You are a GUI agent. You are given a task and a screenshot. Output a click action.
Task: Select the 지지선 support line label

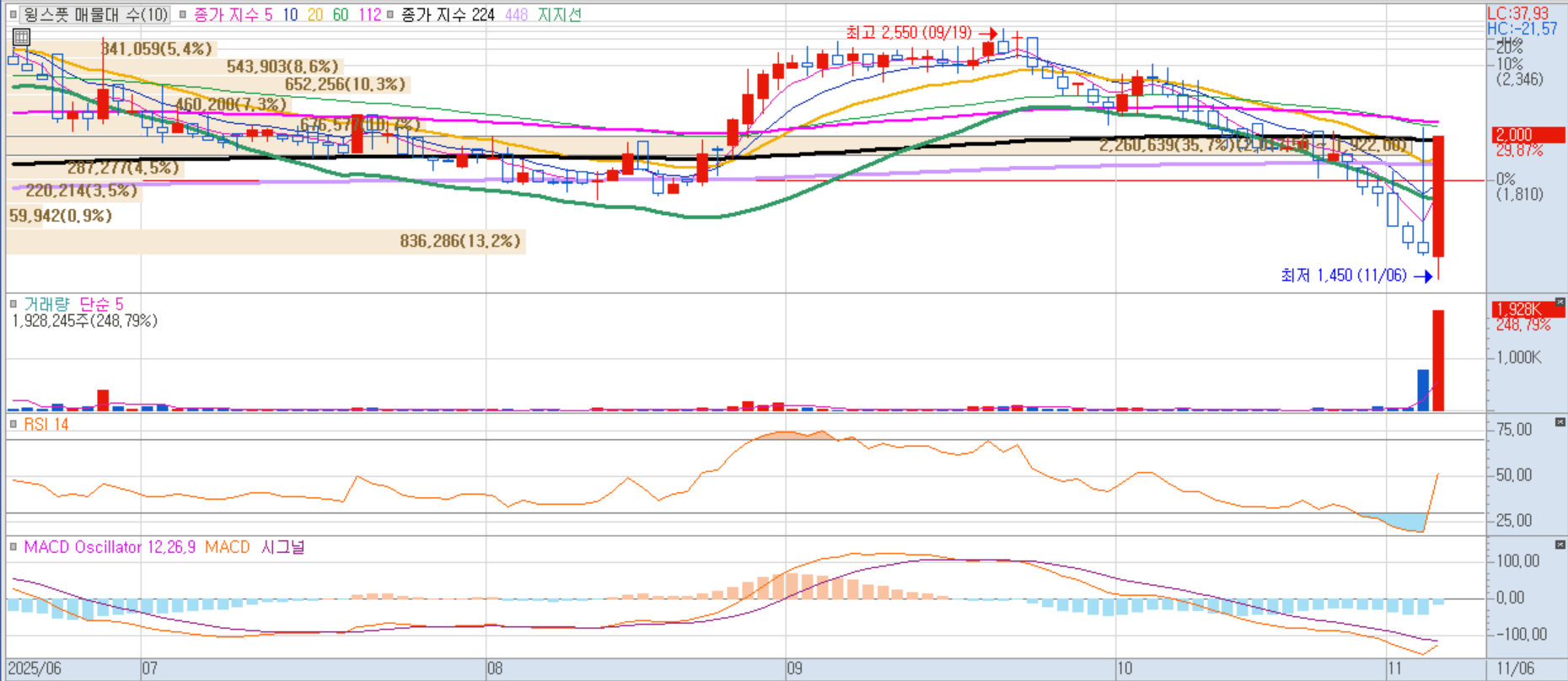[559, 14]
